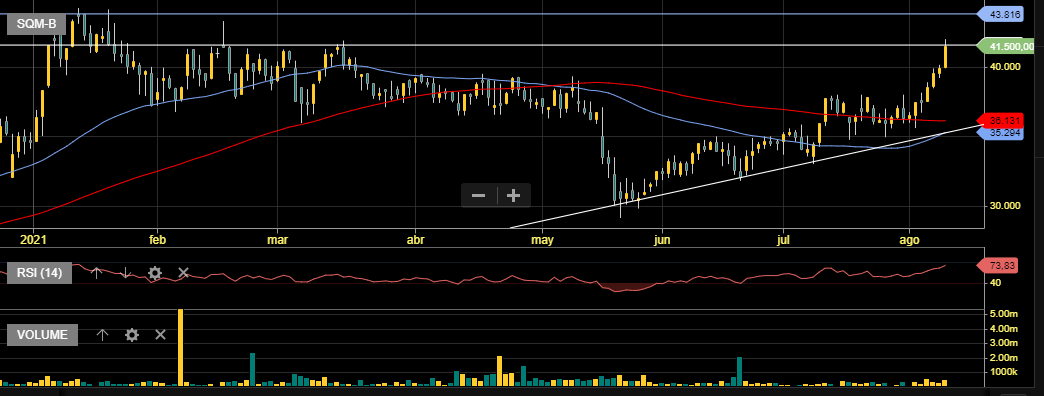Viewport: 1044px width, 396px height.
Task: Click the 30.000 price axis label
Action: pyautogui.click(x=1005, y=206)
